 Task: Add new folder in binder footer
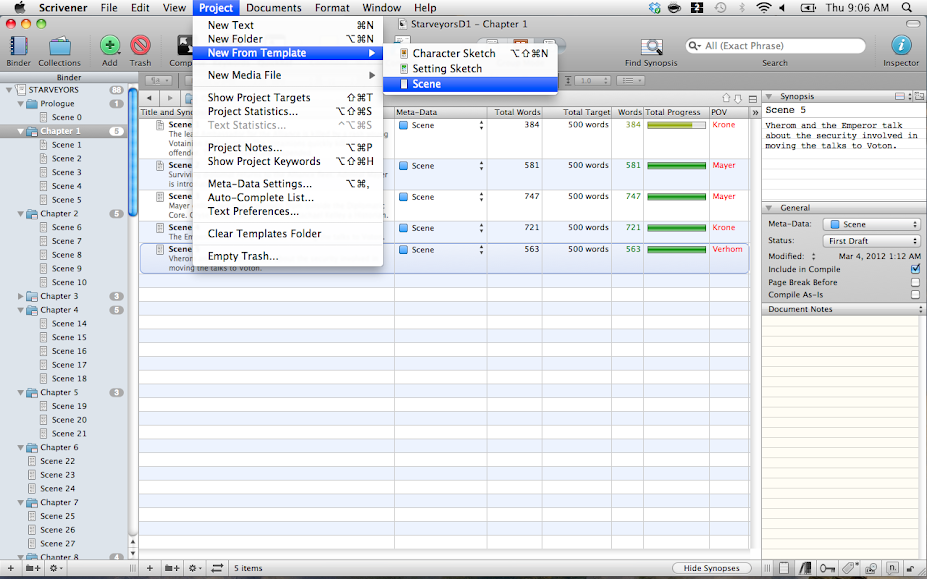tap(33, 568)
